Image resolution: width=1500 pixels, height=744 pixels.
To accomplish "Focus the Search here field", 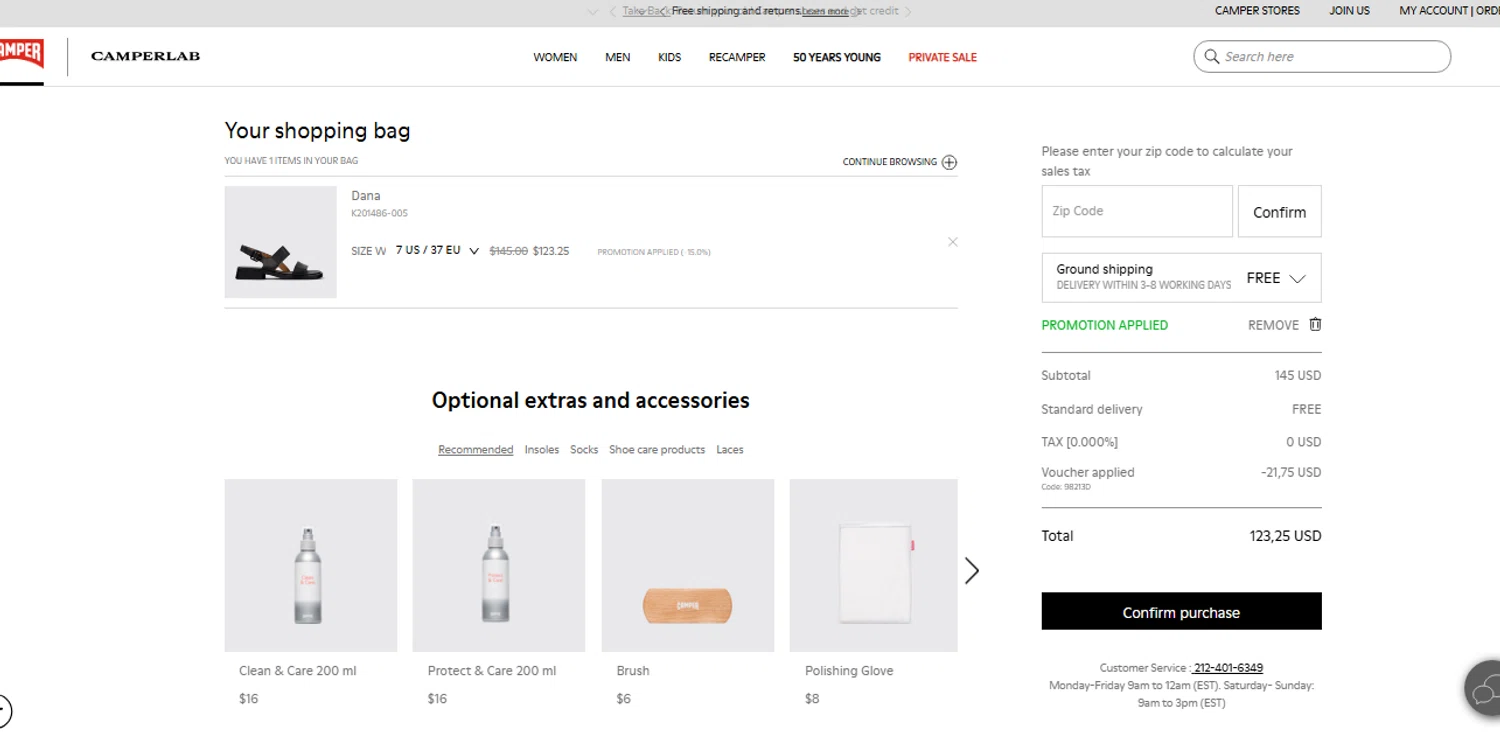I will click(1322, 57).
